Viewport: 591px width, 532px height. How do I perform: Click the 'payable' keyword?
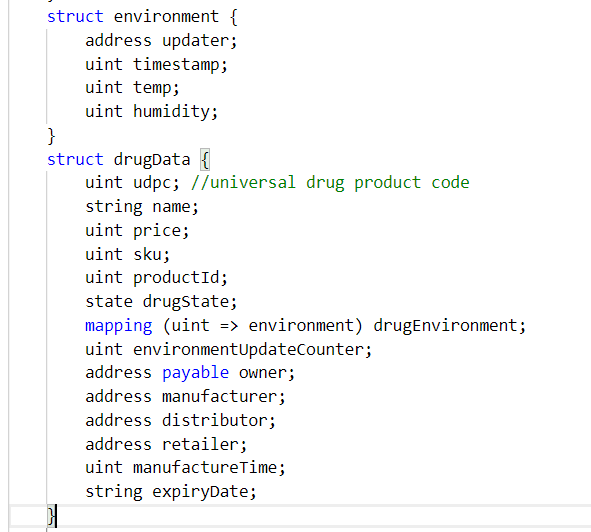(x=196, y=373)
